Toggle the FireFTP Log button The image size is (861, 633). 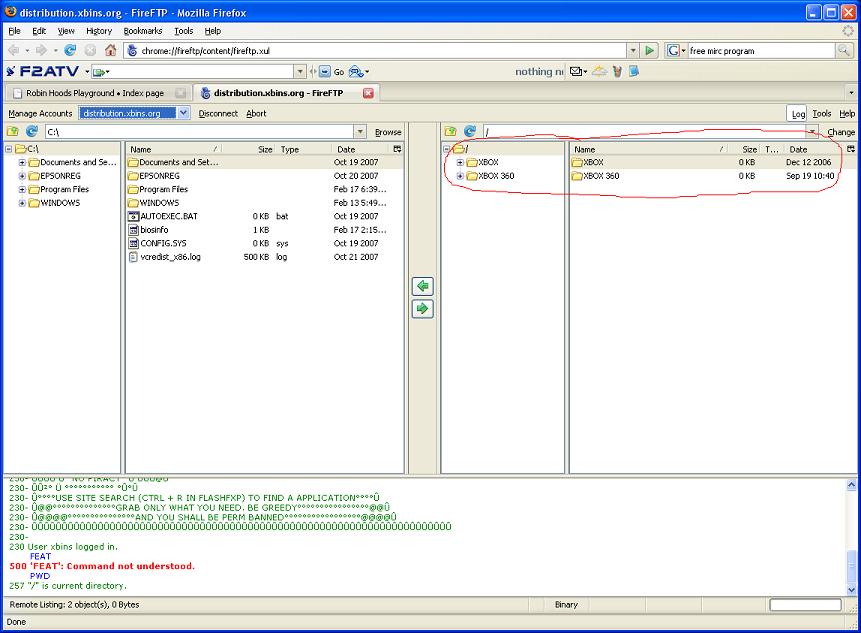point(797,114)
